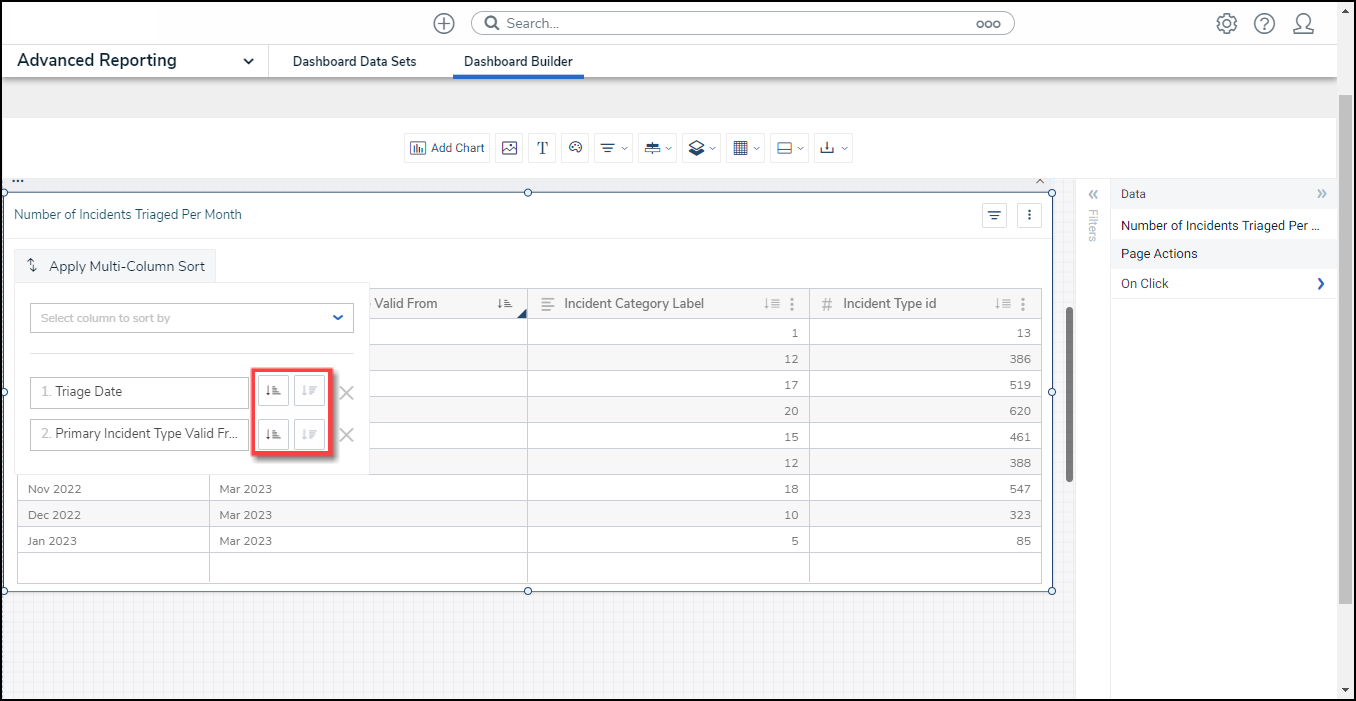1356x701 pixels.
Task: Click into the top search field
Action: [740, 23]
